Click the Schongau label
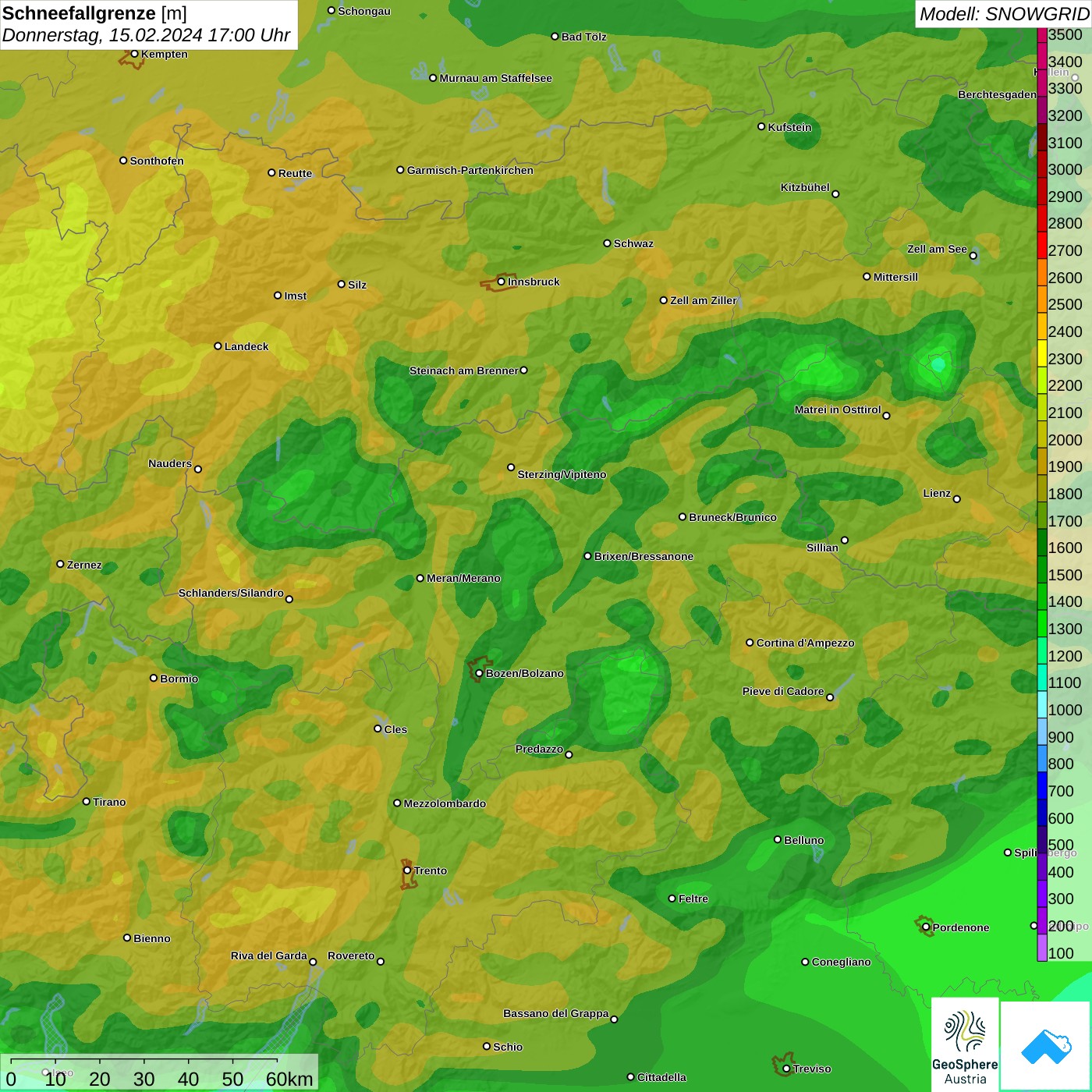The height and width of the screenshot is (1092, 1092). tap(363, 11)
